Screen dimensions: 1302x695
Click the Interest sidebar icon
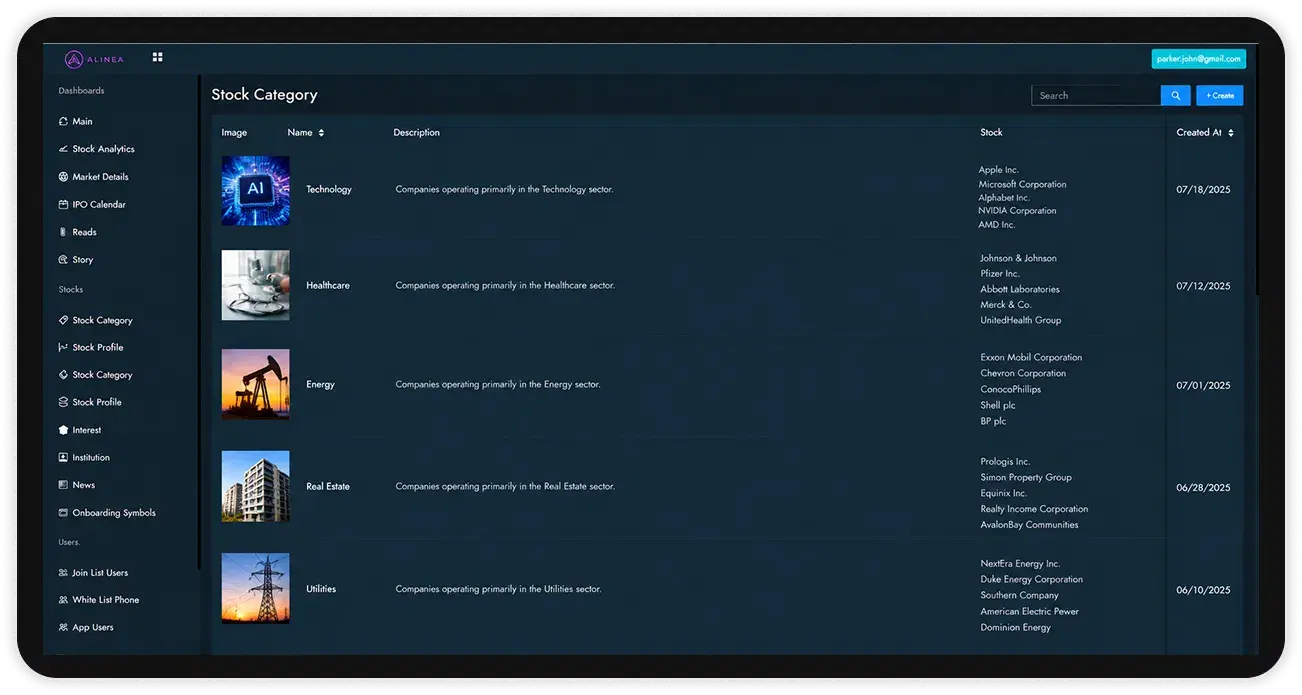pos(64,430)
